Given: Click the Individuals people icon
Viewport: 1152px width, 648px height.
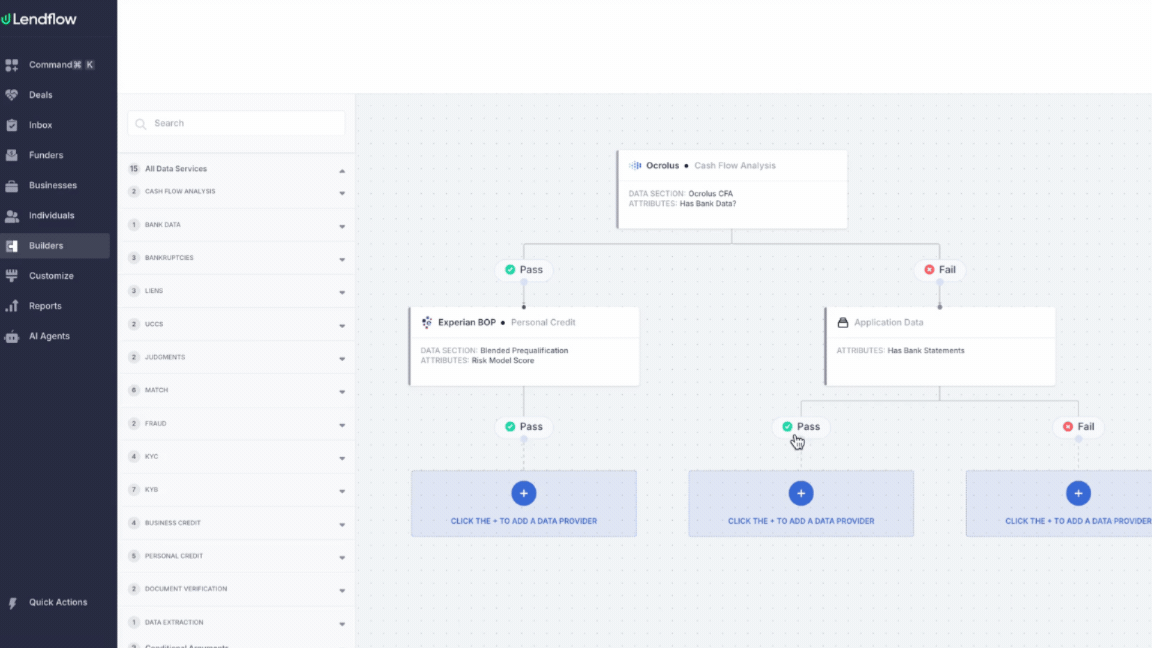Looking at the screenshot, I should [x=12, y=215].
